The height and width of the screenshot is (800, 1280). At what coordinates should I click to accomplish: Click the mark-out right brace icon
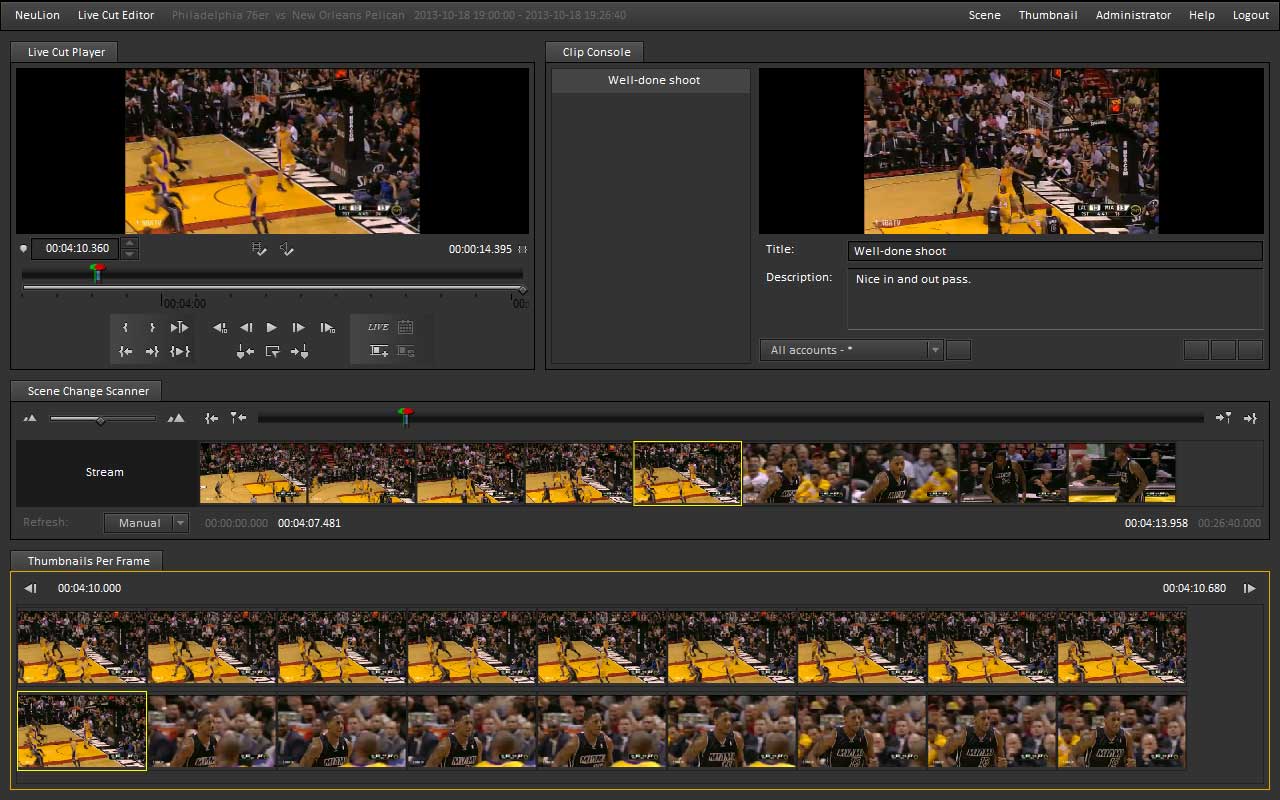point(152,328)
